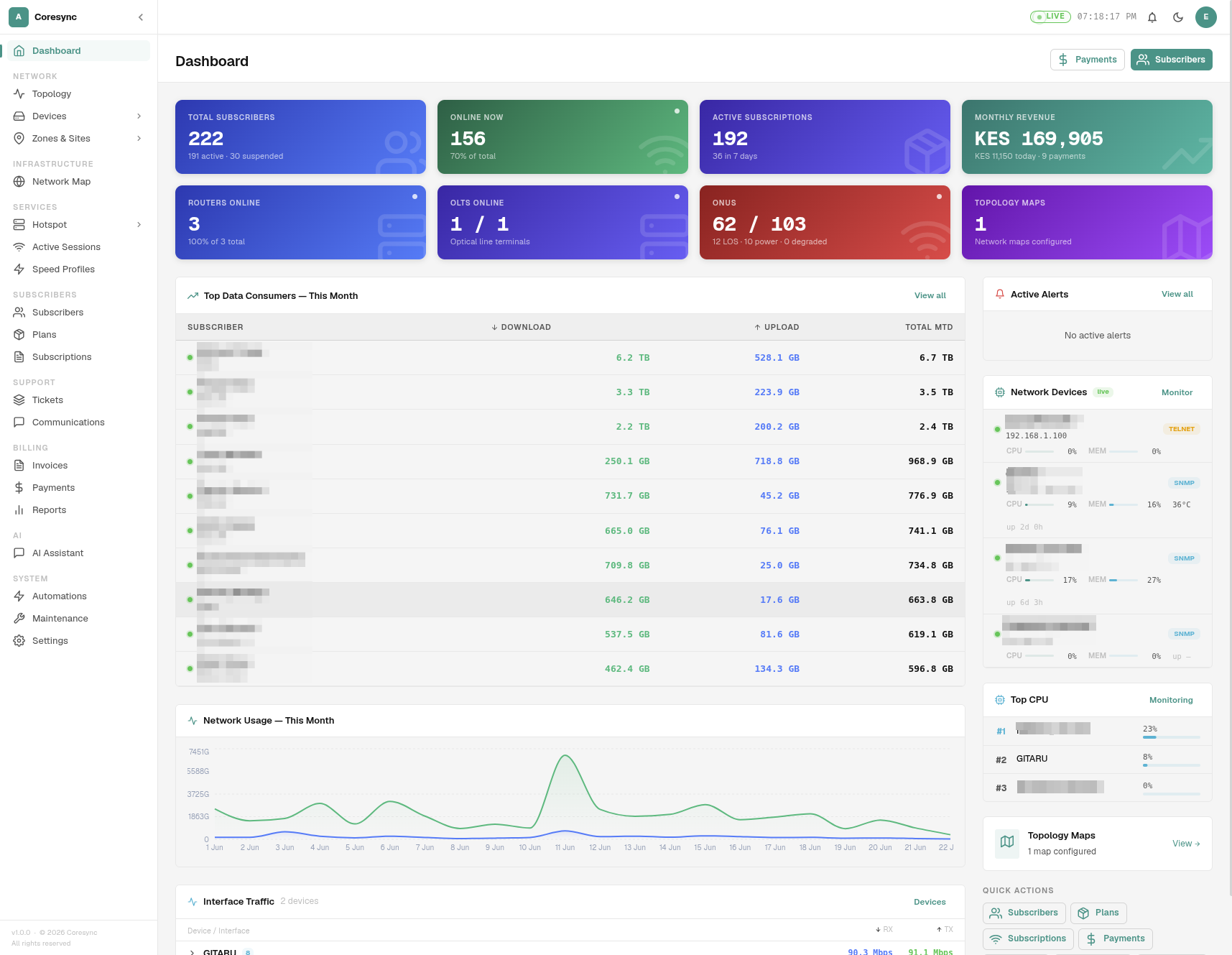1232x955 pixels.
Task: Click the header Subscribers button
Action: pos(1172,60)
